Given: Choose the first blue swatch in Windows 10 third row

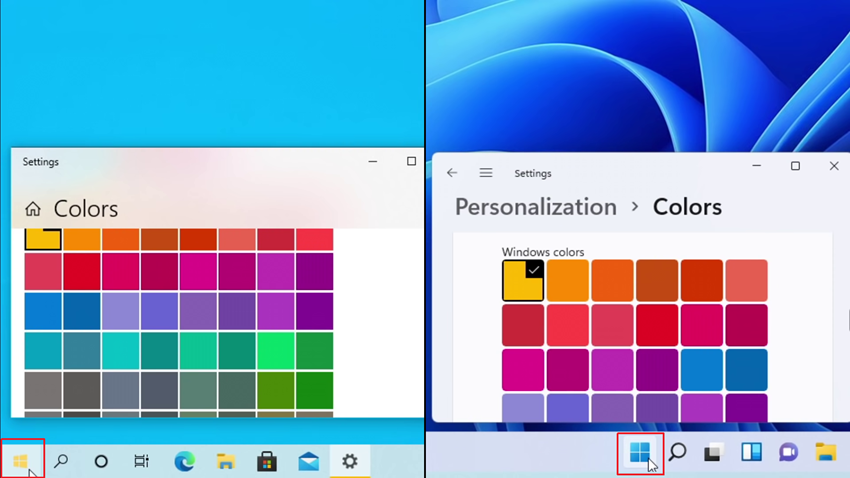Looking at the screenshot, I should coord(43,311).
